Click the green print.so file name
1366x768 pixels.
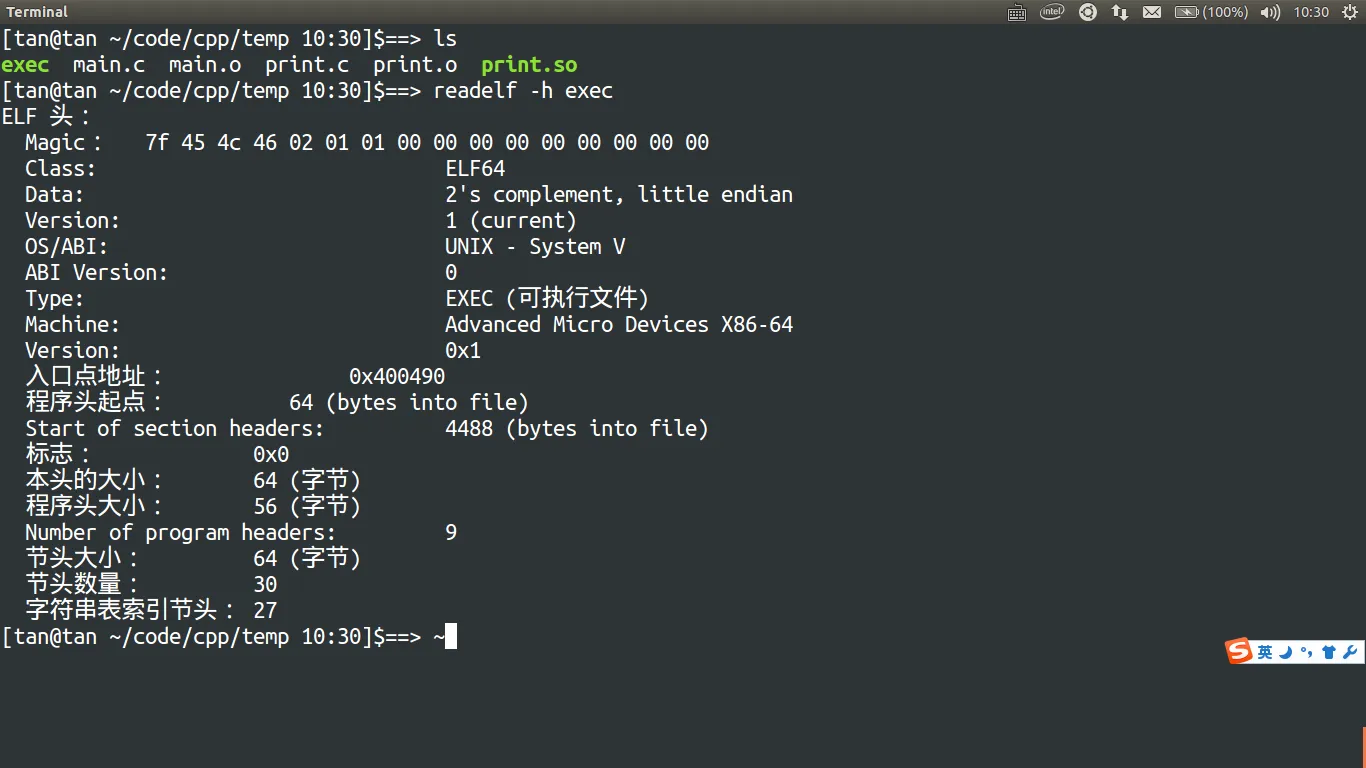[x=529, y=65]
